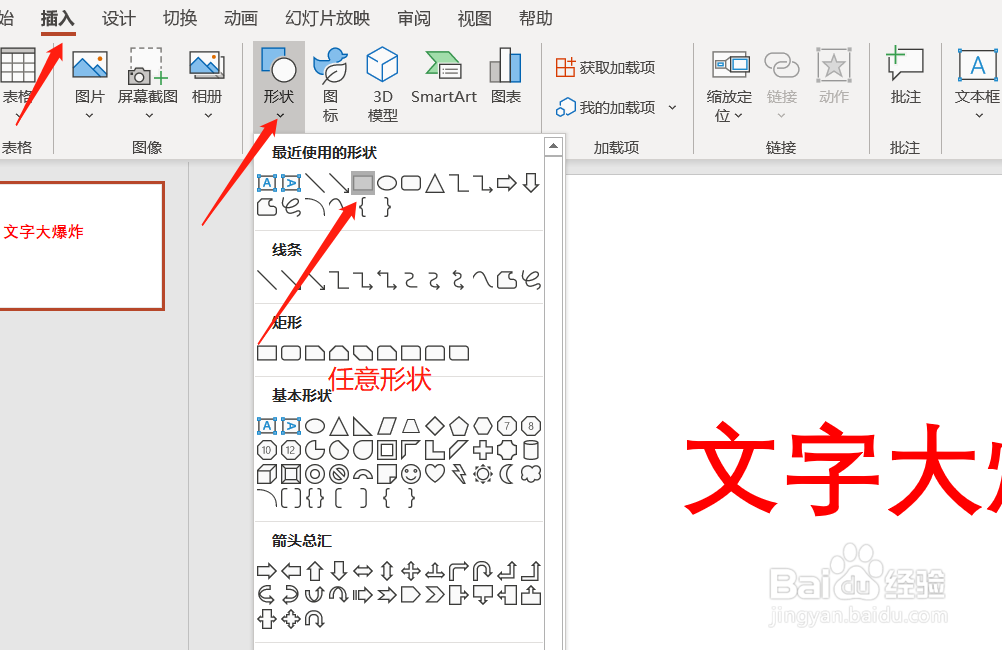The width and height of the screenshot is (1002, 650).
Task: Open the 动画 tab
Action: point(240,19)
